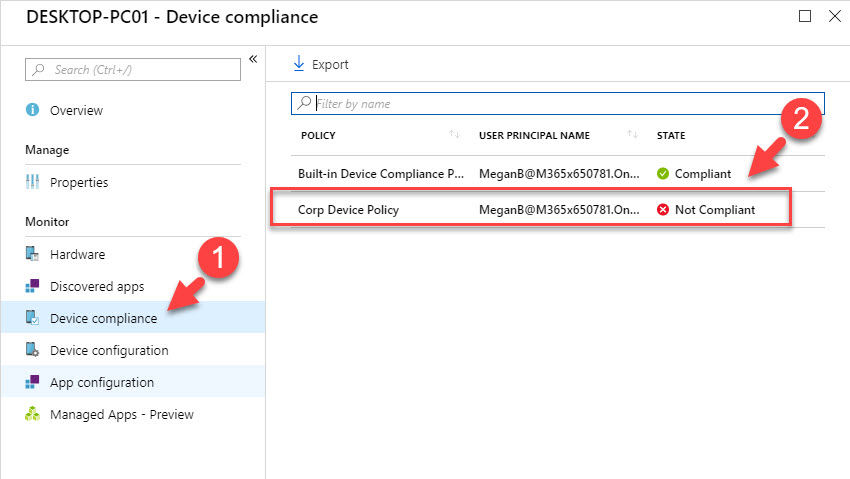The width and height of the screenshot is (850, 479).
Task: Click the State column header
Action: point(671,135)
